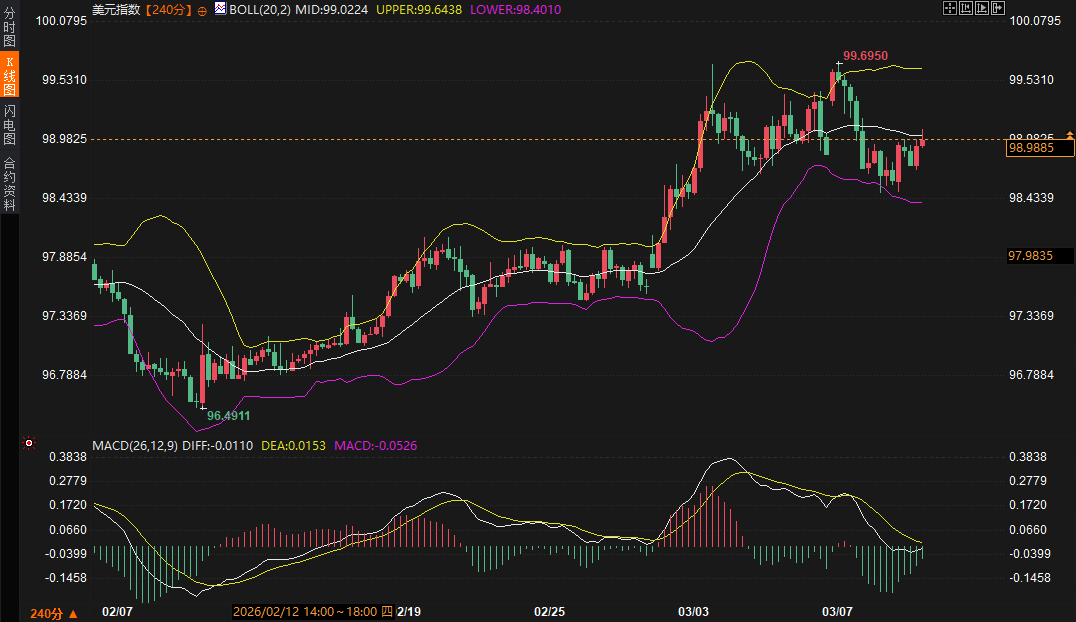
Task: Click the crosshair cursor icon
Action: point(950,8)
